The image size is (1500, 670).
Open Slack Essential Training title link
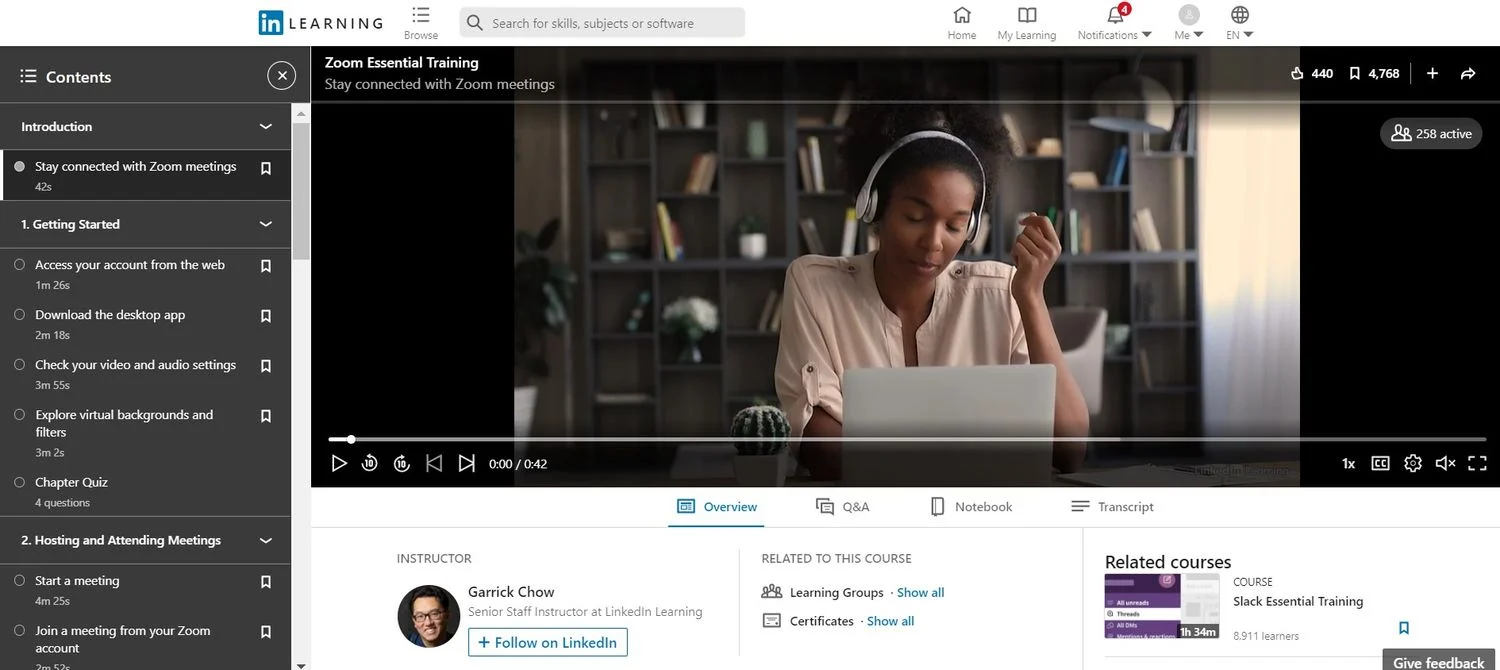point(1298,601)
